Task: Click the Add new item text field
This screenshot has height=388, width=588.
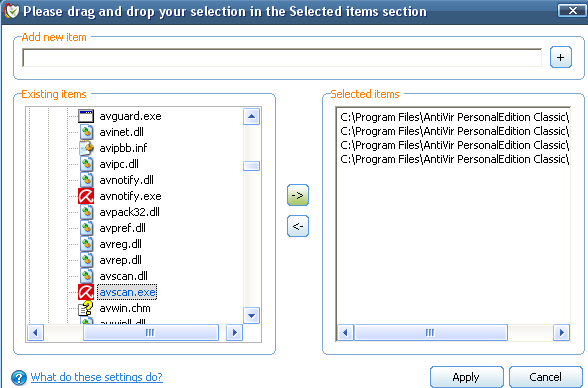Action: point(282,58)
